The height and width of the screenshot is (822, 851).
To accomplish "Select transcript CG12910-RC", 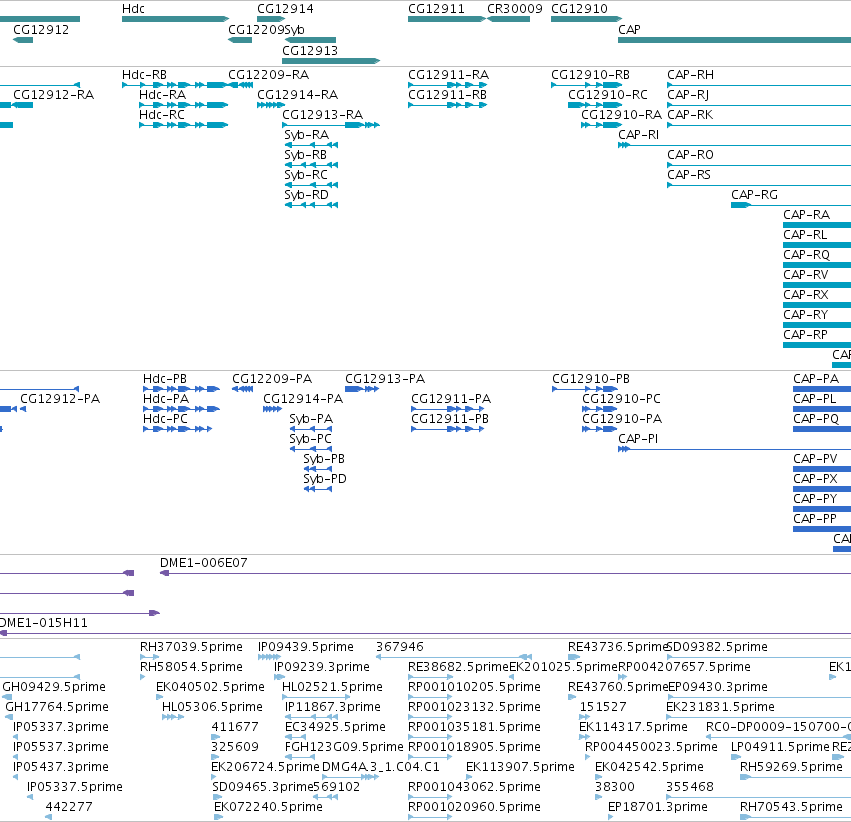I will 595,105.
